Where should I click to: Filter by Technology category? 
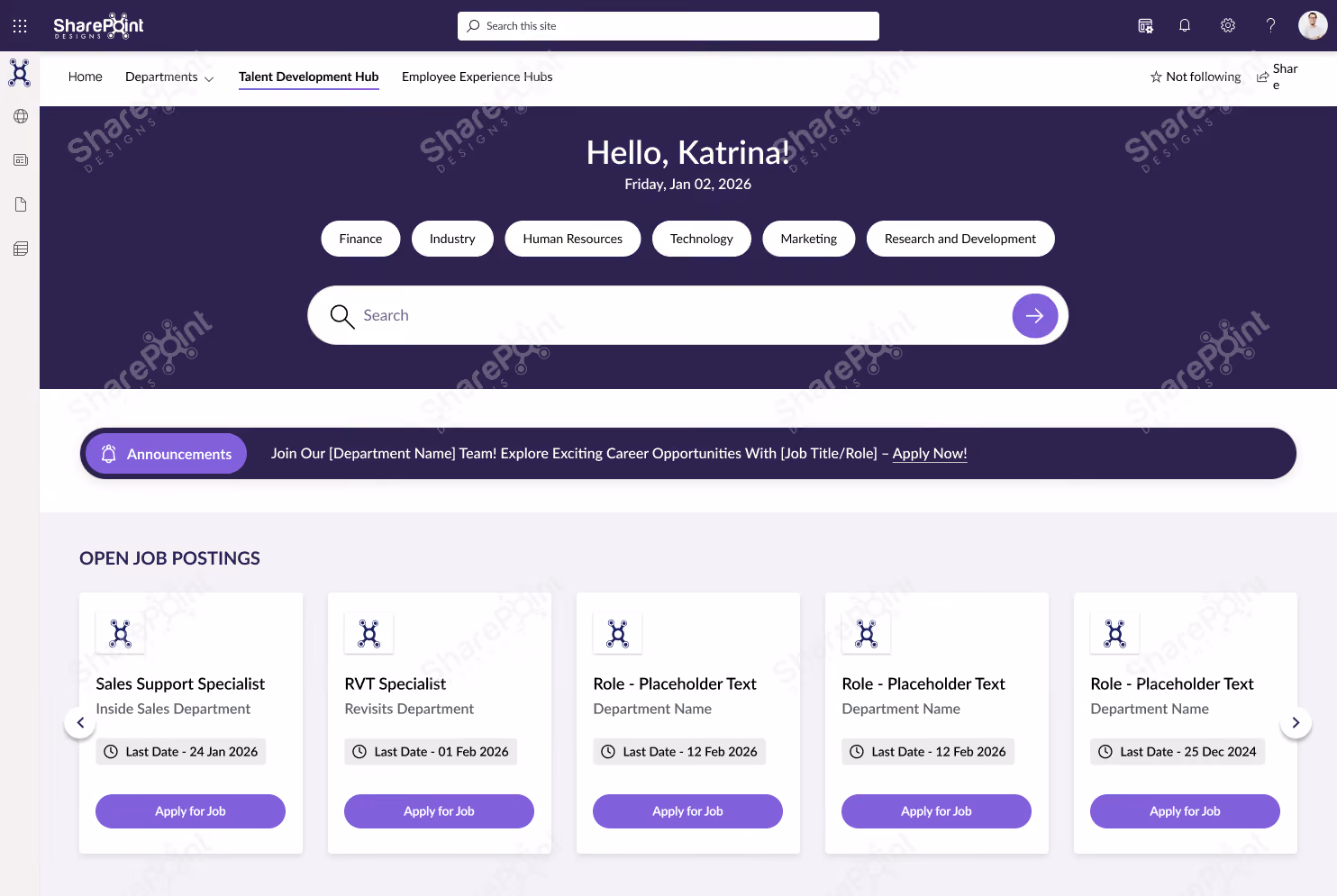pos(702,239)
